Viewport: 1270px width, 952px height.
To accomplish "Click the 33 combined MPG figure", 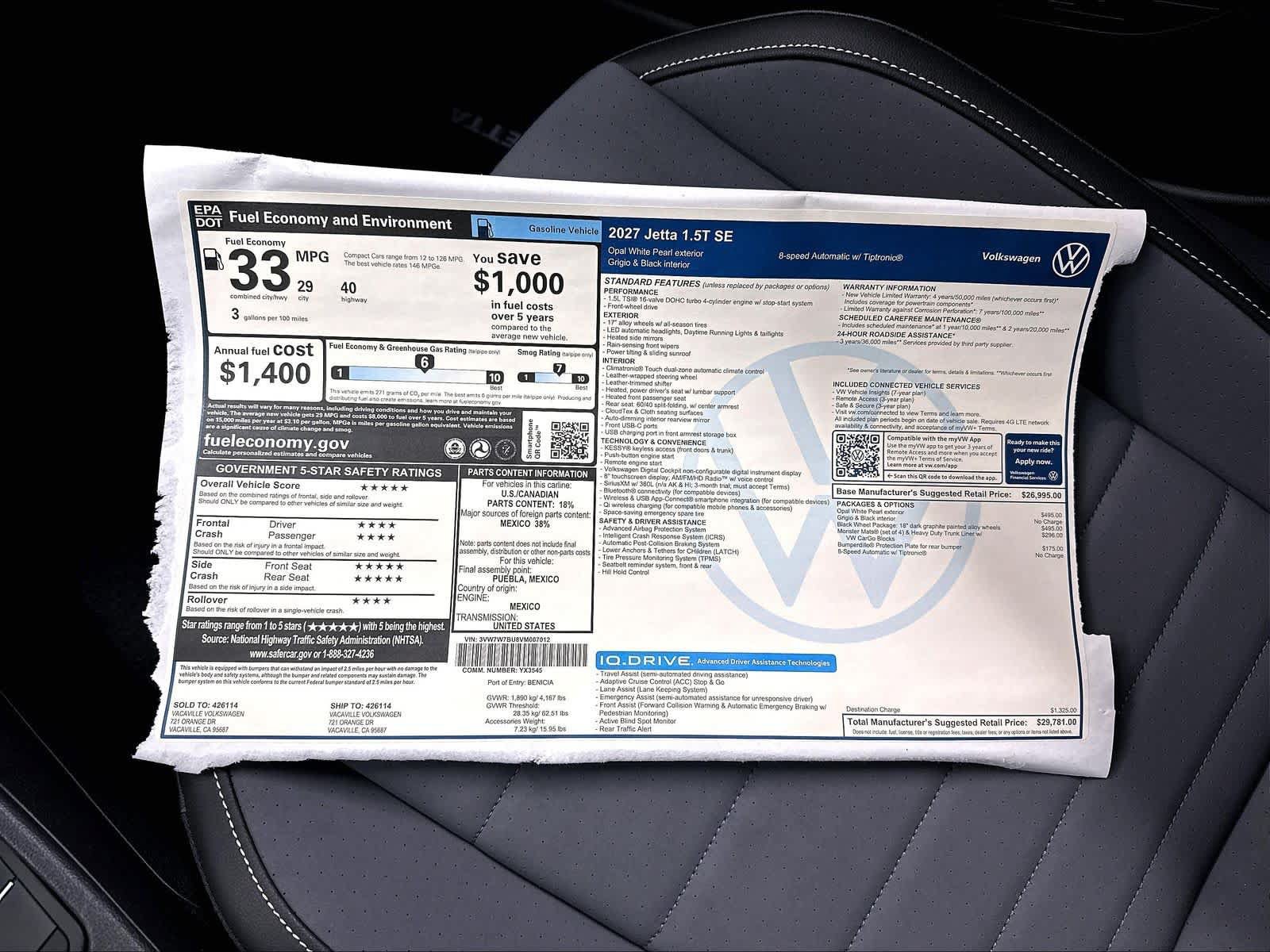I will (260, 270).
